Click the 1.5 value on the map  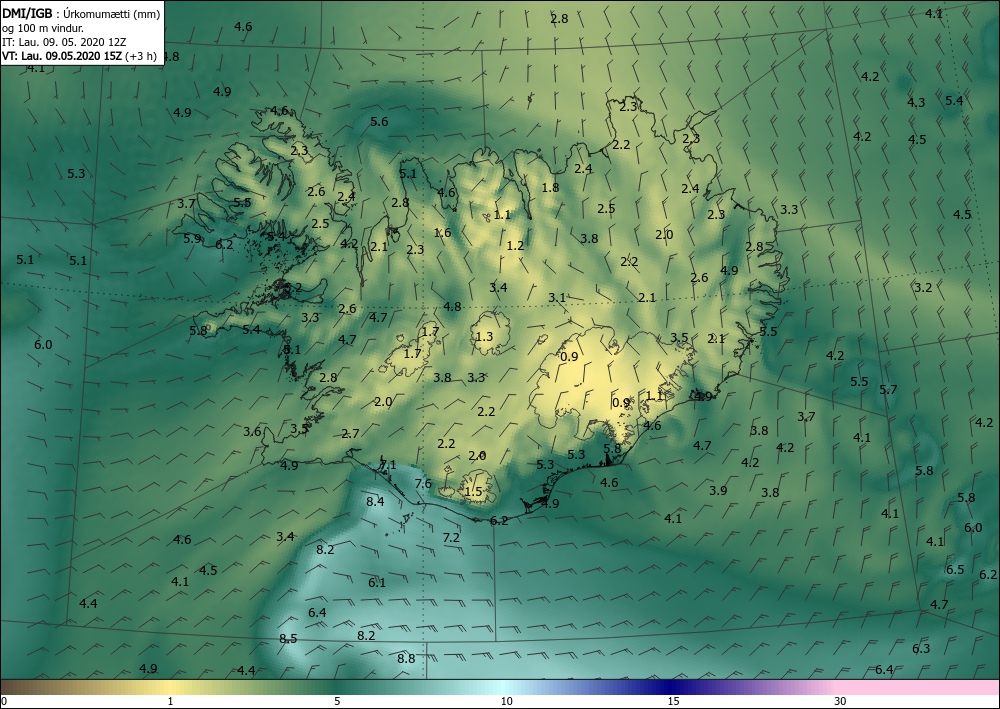(473, 491)
